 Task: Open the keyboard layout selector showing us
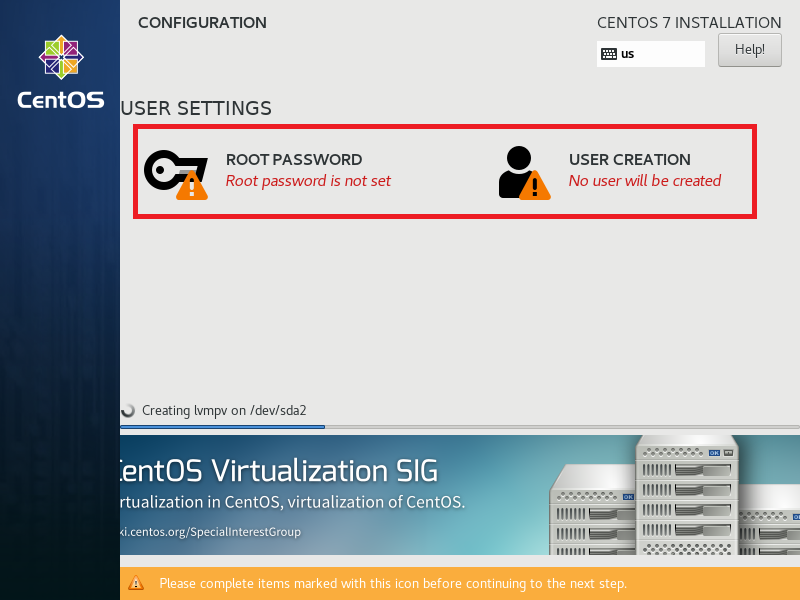[x=650, y=53]
